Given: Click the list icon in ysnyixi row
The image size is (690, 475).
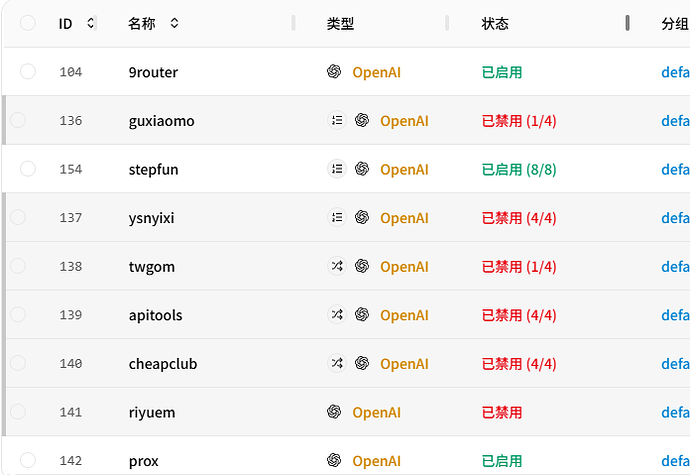Looking at the screenshot, I should click(x=337, y=217).
